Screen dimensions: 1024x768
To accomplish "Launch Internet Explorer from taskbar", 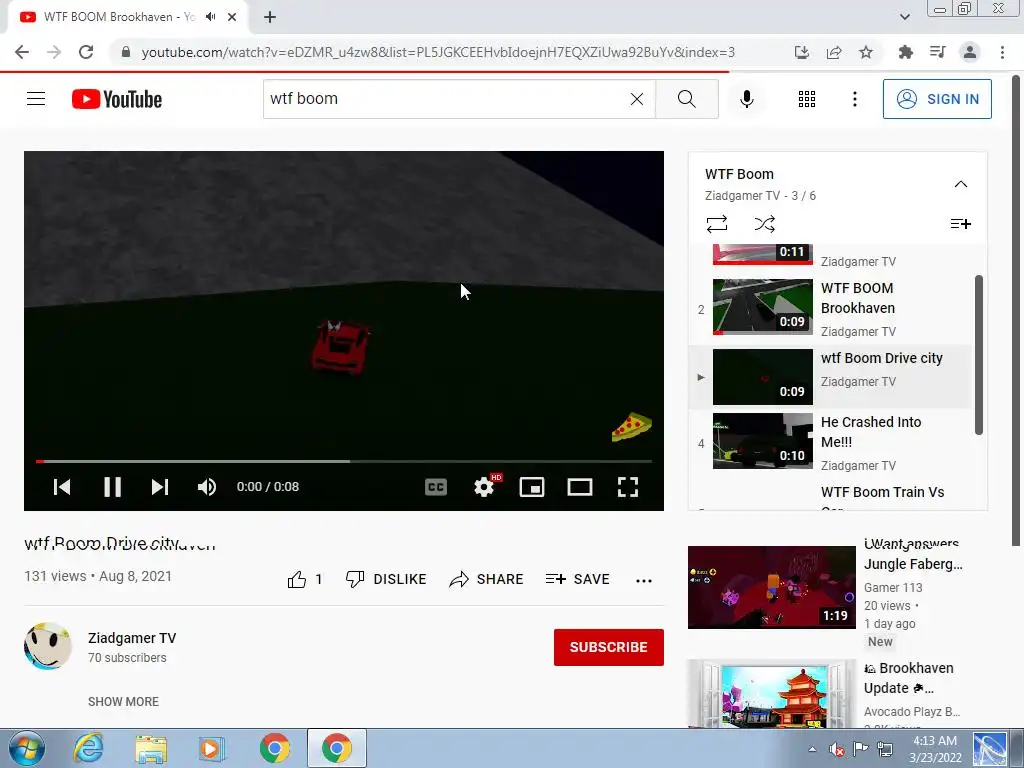I will pyautogui.click(x=88, y=748).
